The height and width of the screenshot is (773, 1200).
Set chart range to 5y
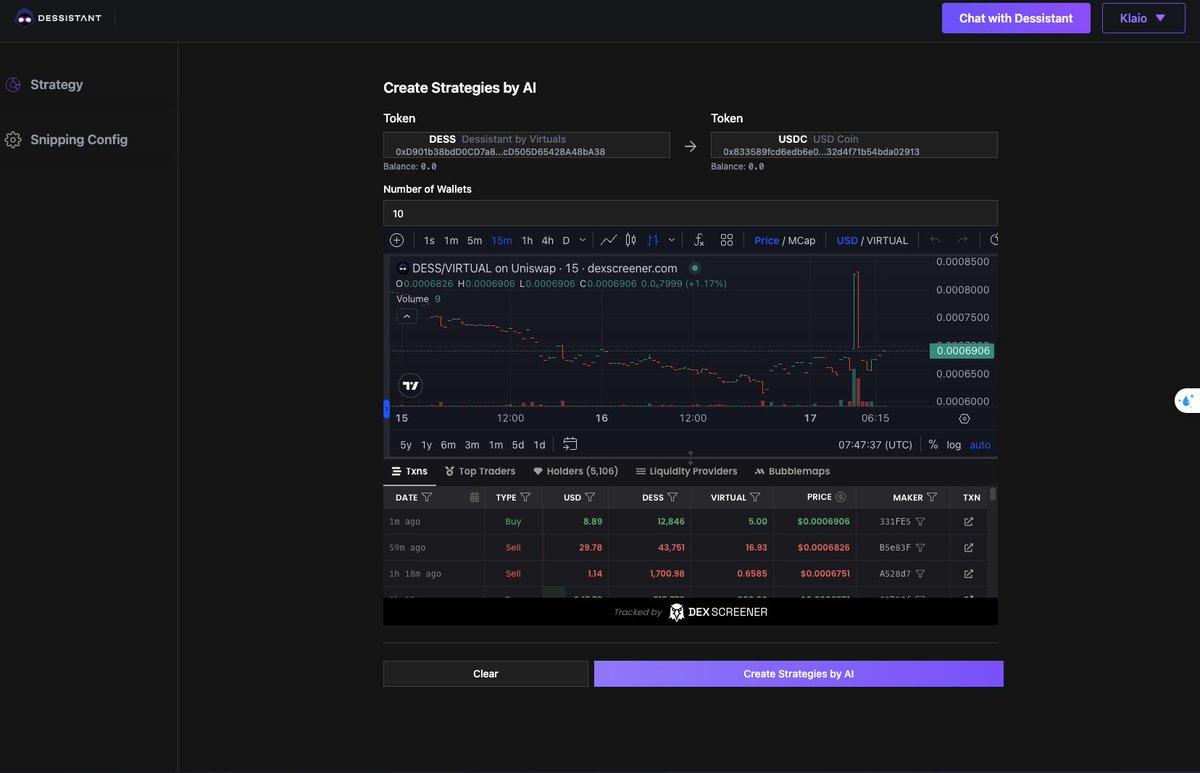point(406,445)
